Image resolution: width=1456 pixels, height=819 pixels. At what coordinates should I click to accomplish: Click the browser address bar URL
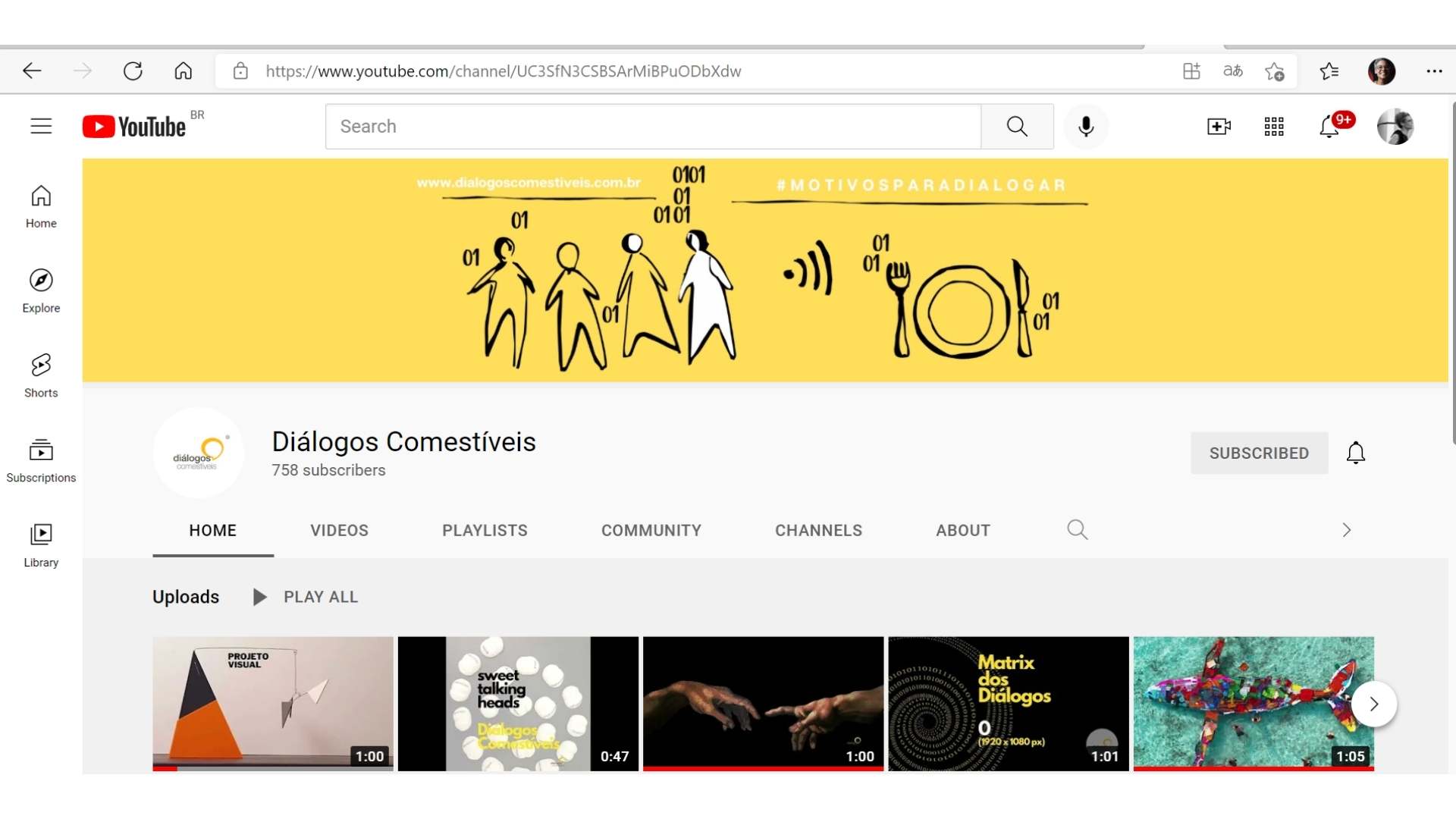503,71
